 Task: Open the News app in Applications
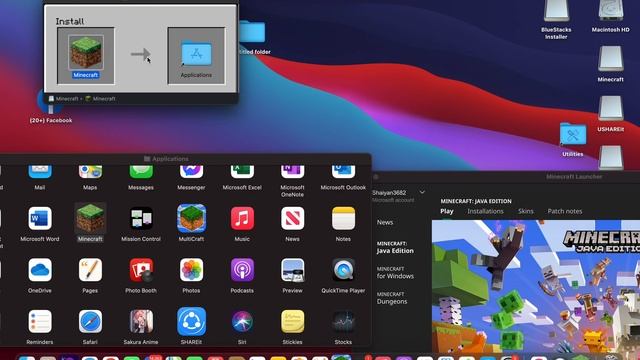(292, 218)
